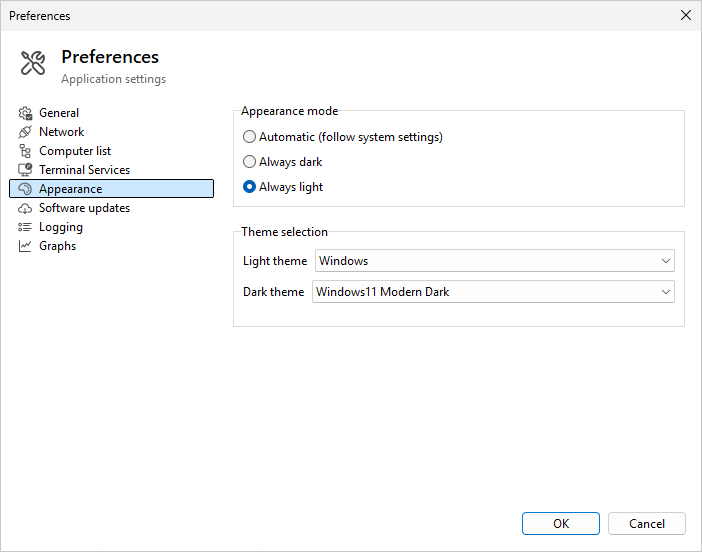Enable the Always dark option
The width and height of the screenshot is (702, 552).
250,162
